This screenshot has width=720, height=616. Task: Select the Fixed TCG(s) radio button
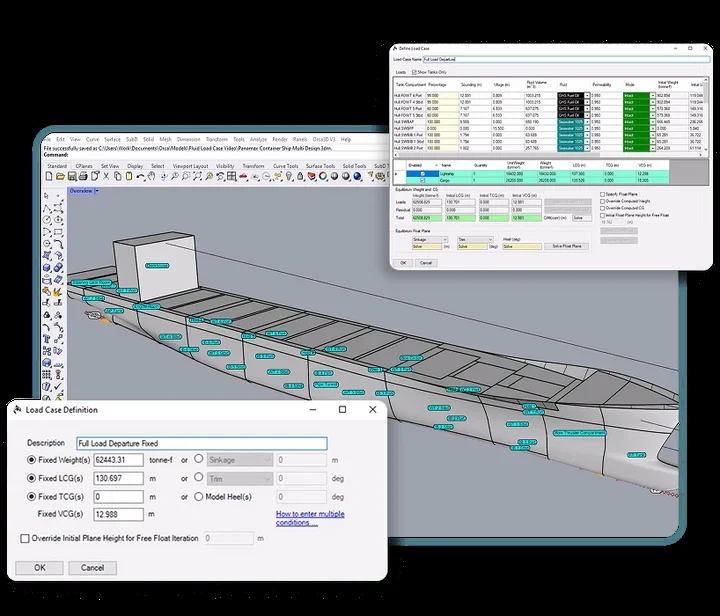[31, 497]
